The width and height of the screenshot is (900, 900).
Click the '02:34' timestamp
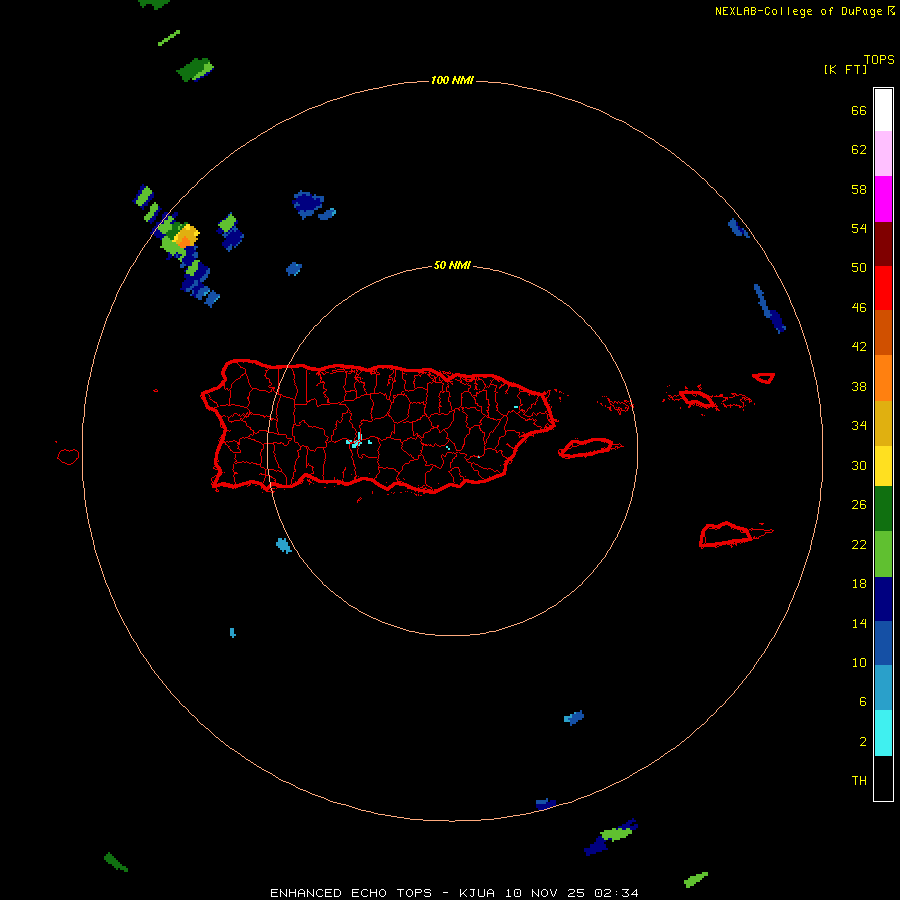(x=616, y=893)
